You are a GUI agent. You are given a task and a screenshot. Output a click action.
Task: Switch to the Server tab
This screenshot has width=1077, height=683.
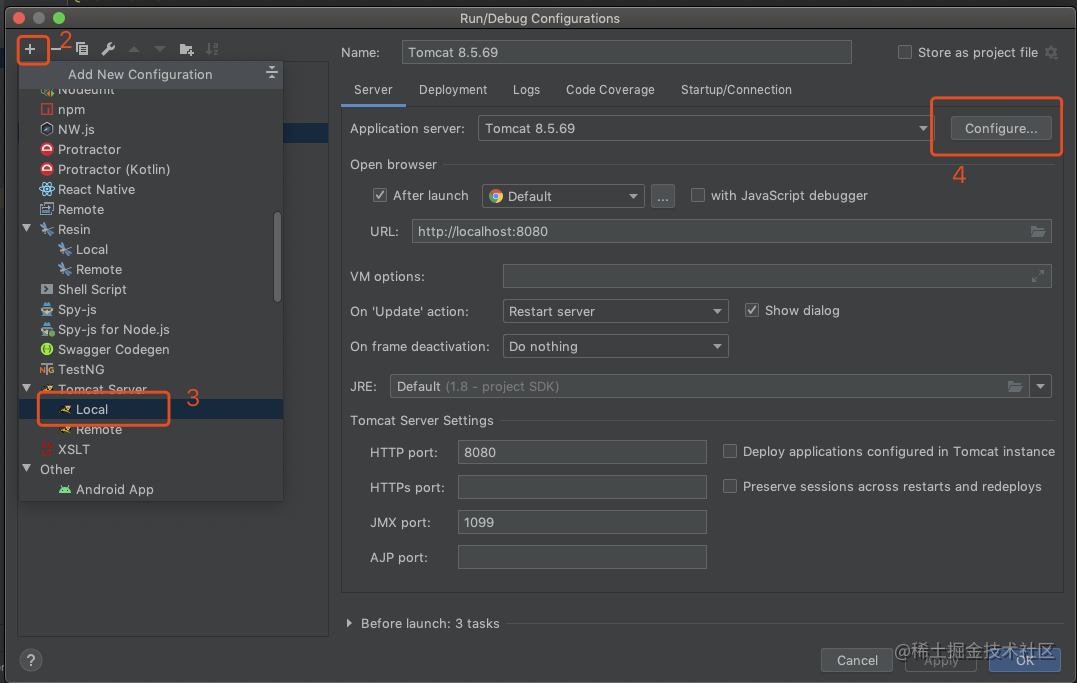click(x=373, y=90)
